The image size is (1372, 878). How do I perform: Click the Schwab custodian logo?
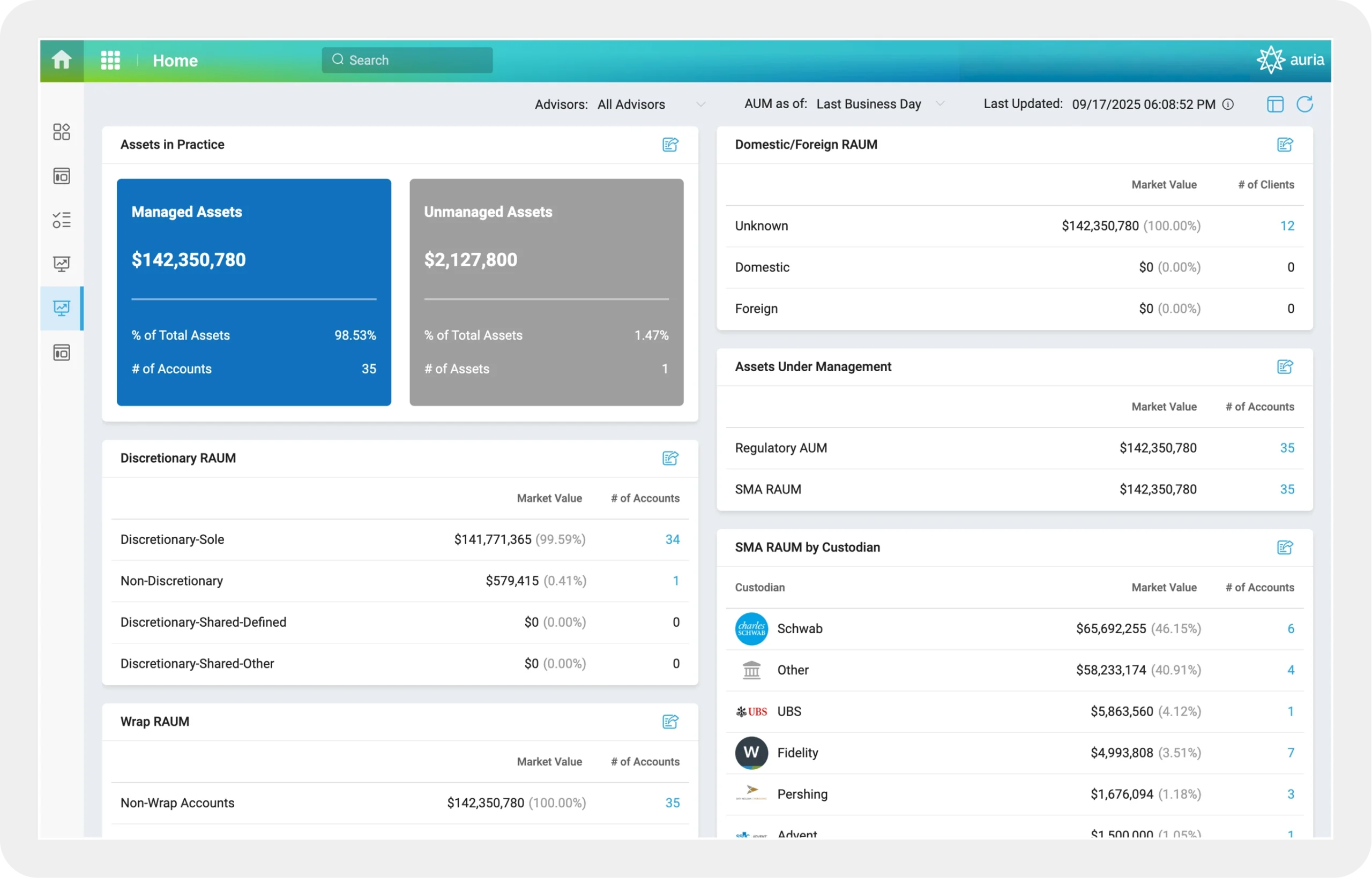(x=751, y=628)
